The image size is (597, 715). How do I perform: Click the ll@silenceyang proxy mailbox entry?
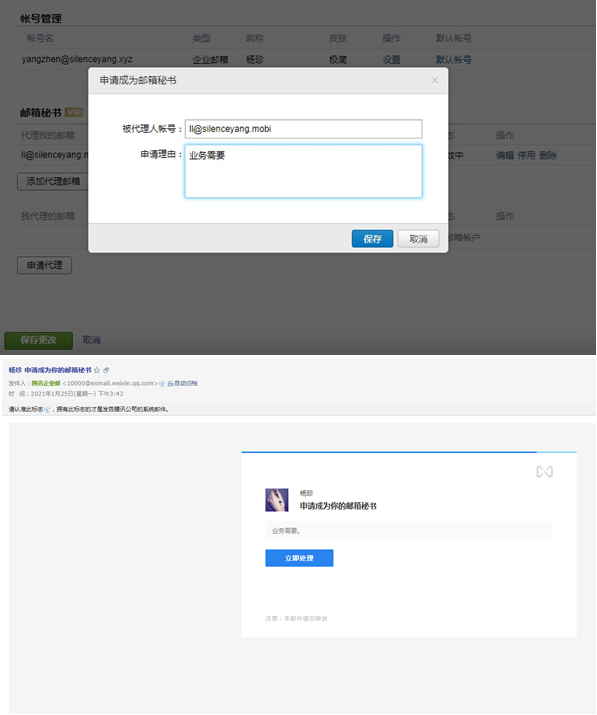coord(54,155)
